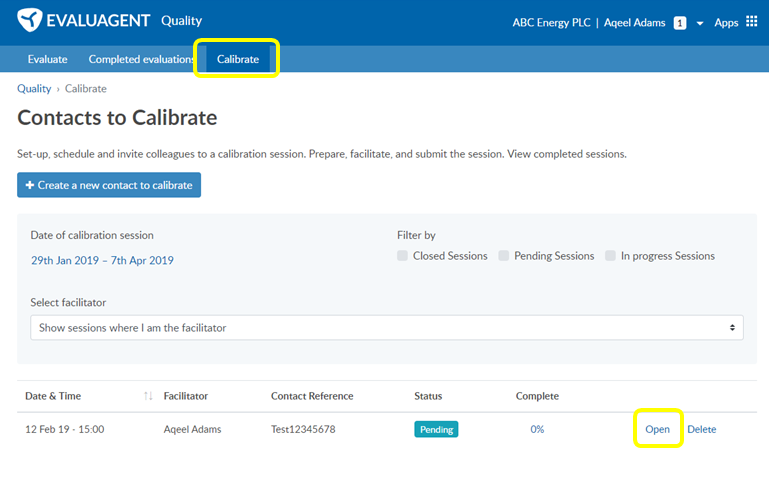Switch to the Evaluate tab

pyautogui.click(x=48, y=59)
